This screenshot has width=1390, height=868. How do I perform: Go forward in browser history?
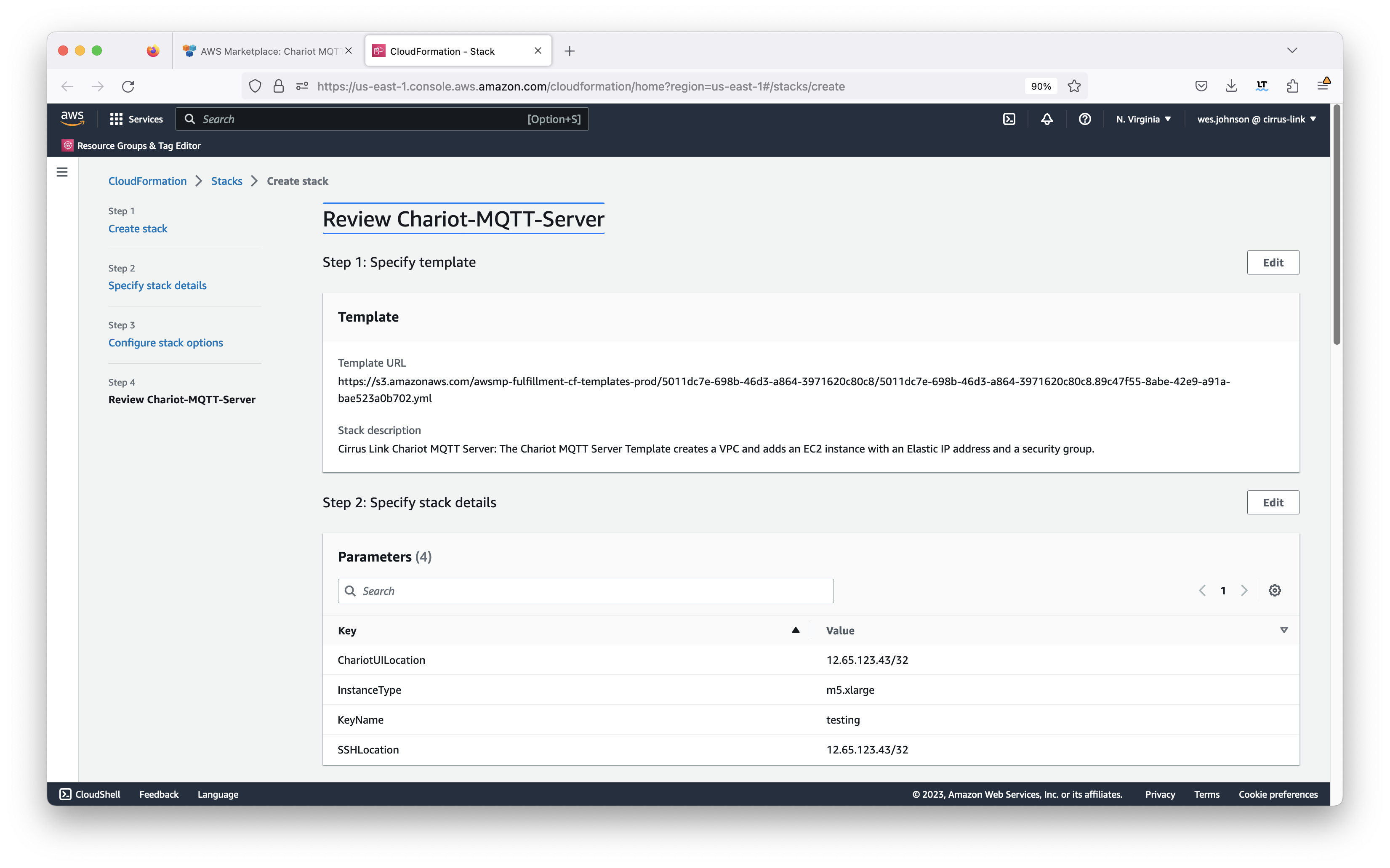98,86
